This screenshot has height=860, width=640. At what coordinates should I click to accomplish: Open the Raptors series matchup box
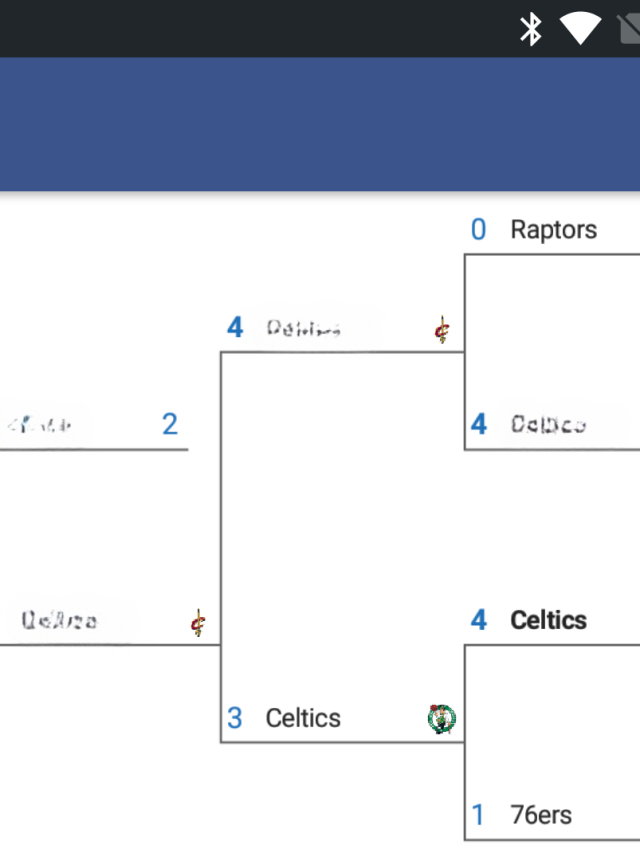pyautogui.click(x=552, y=352)
